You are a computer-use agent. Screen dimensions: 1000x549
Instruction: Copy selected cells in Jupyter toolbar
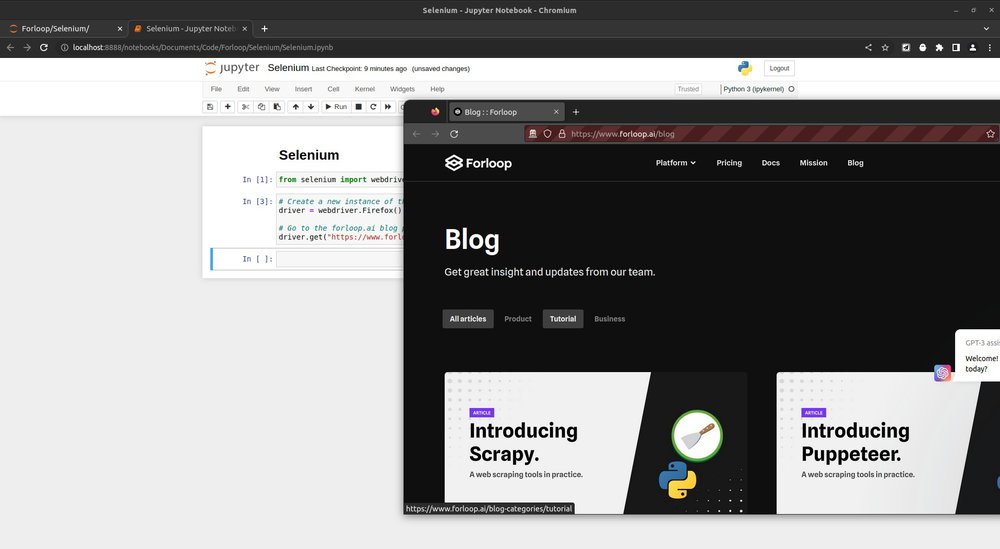click(261, 107)
